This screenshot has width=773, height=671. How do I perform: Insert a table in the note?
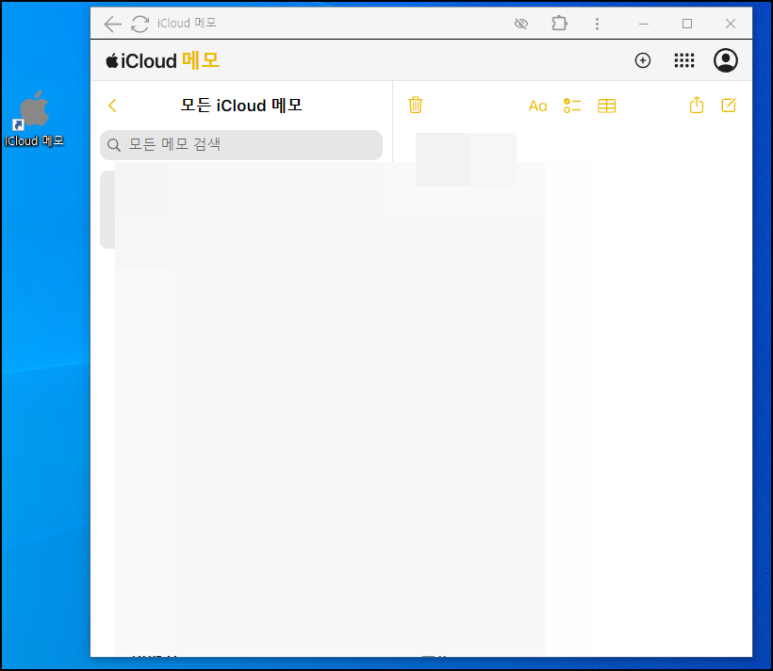[606, 106]
